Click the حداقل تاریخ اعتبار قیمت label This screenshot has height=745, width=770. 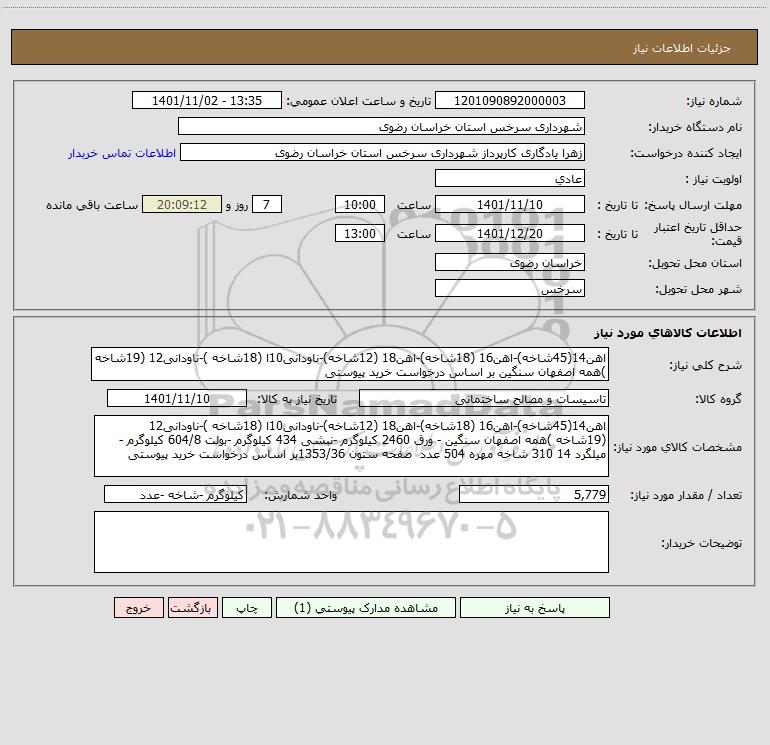pyautogui.click(x=698, y=234)
